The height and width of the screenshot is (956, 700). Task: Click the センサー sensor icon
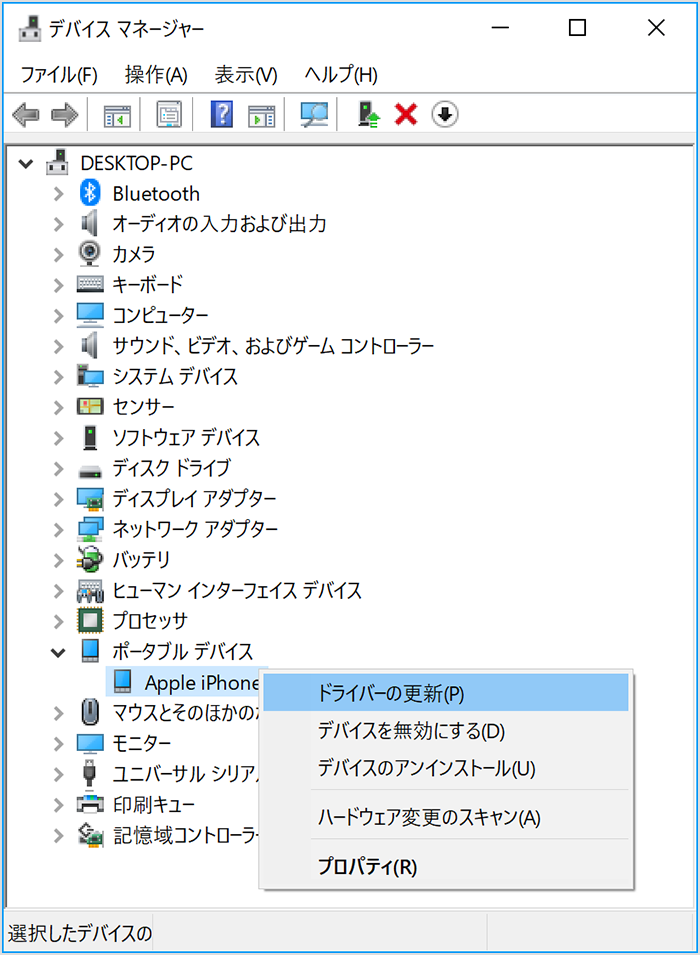click(x=90, y=407)
